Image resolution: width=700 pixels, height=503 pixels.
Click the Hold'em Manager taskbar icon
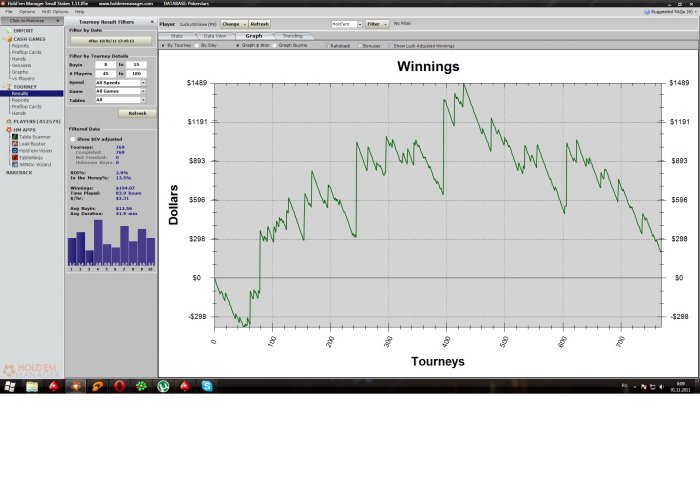click(x=75, y=386)
